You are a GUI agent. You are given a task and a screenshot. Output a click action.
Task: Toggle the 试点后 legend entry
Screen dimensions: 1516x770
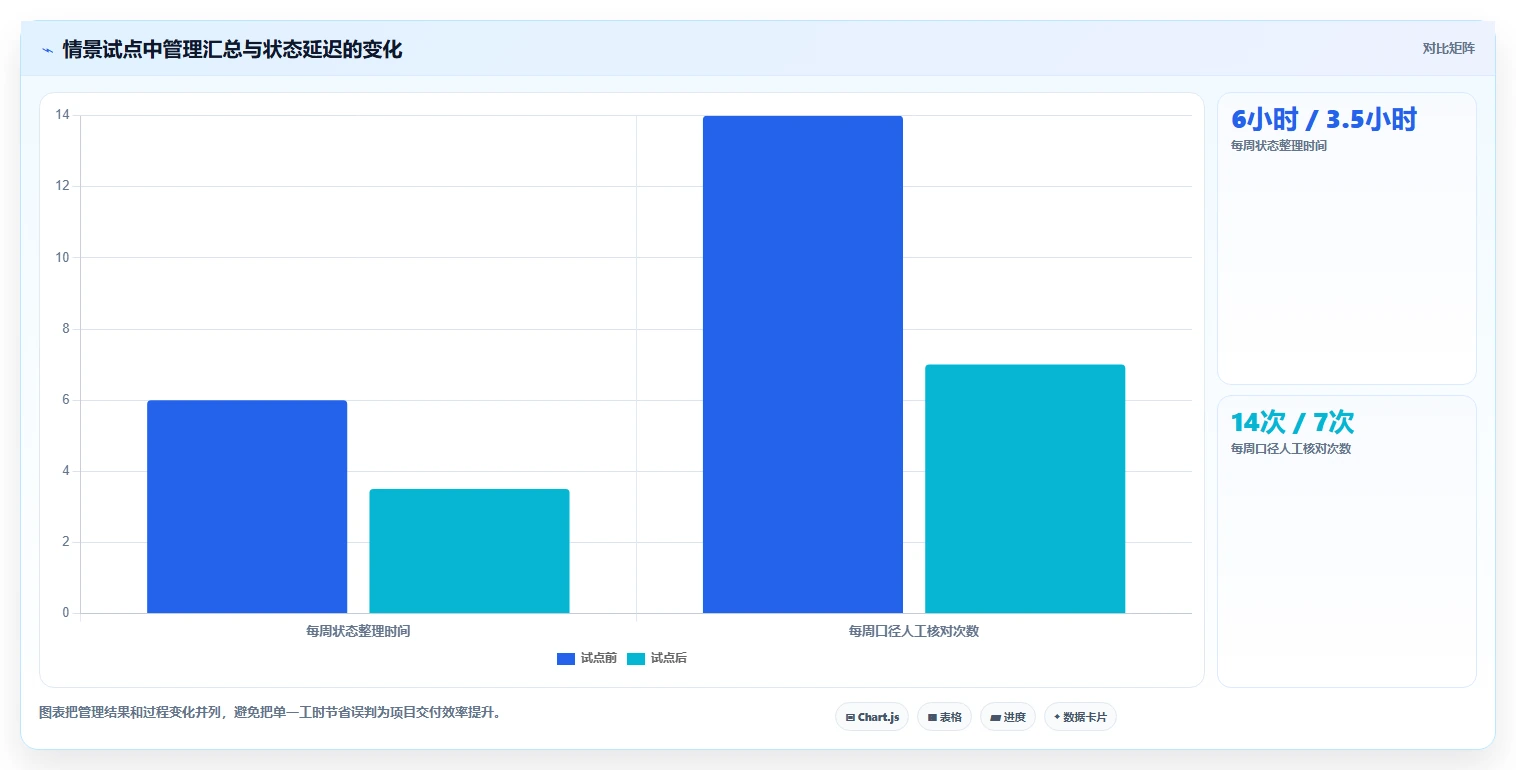(657, 658)
